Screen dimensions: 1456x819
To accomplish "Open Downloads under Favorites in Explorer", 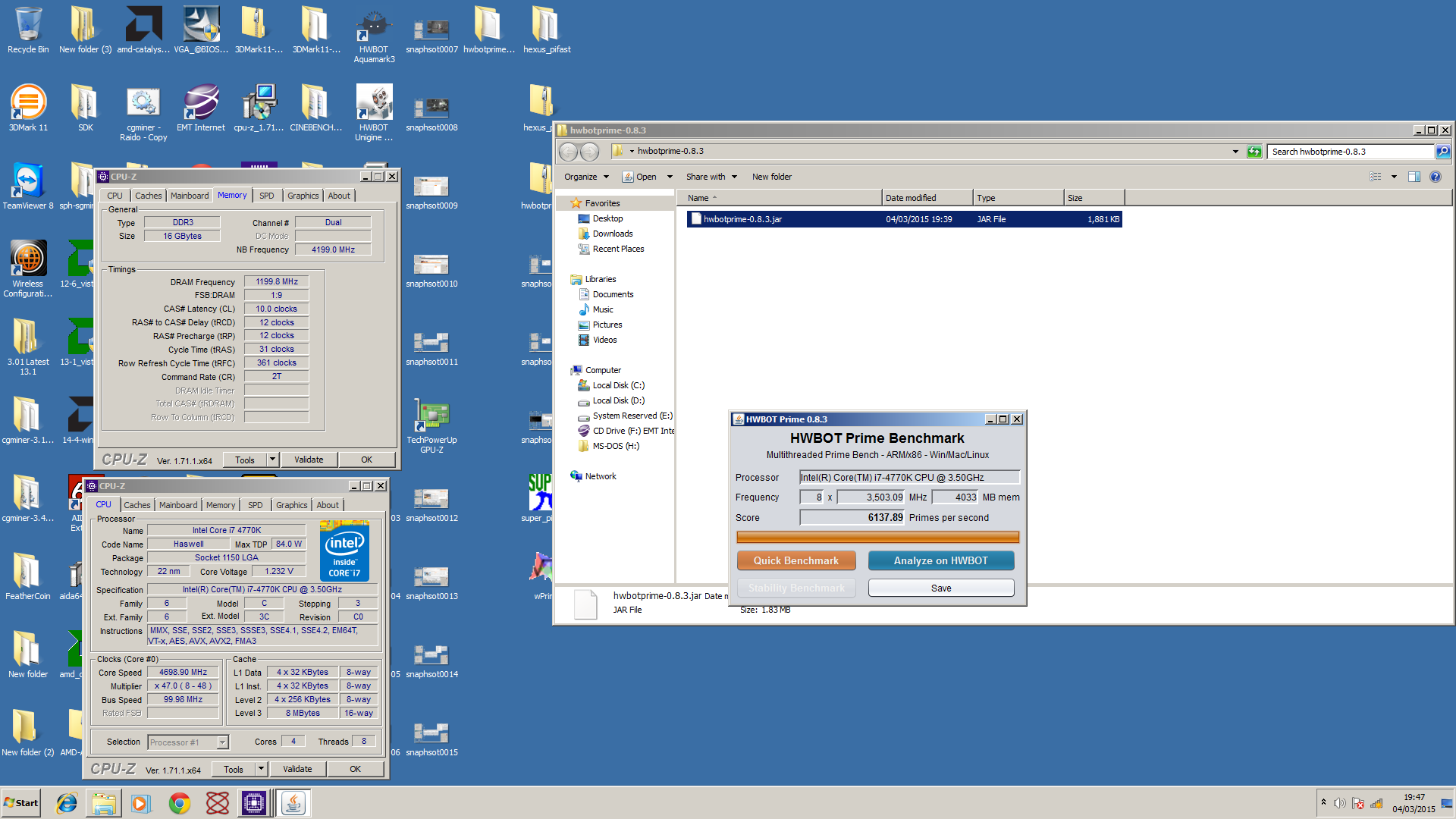I will (x=613, y=234).
